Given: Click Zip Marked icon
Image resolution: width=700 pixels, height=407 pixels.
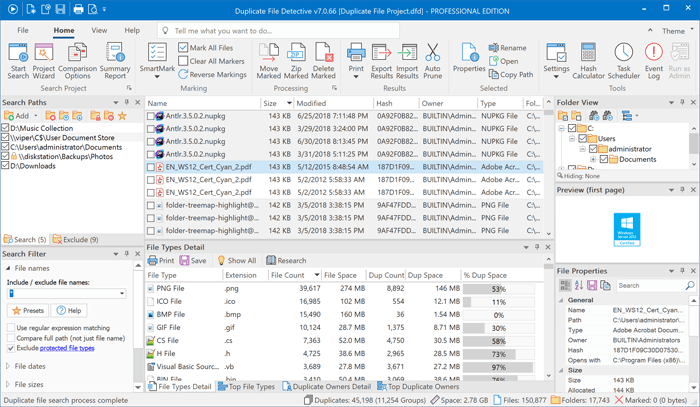Looking at the screenshot, I should click(297, 58).
